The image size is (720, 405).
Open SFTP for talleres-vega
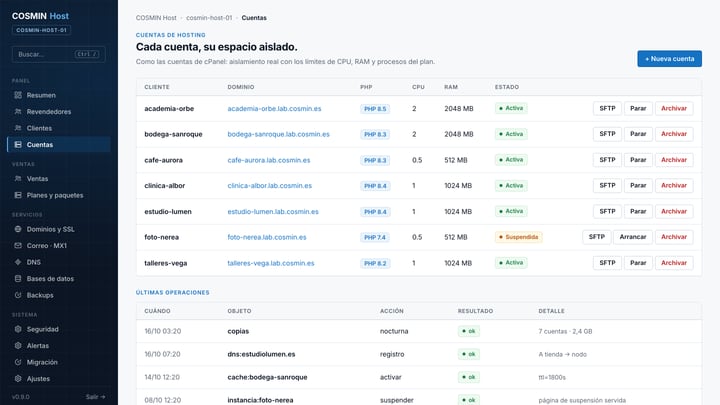coord(607,263)
